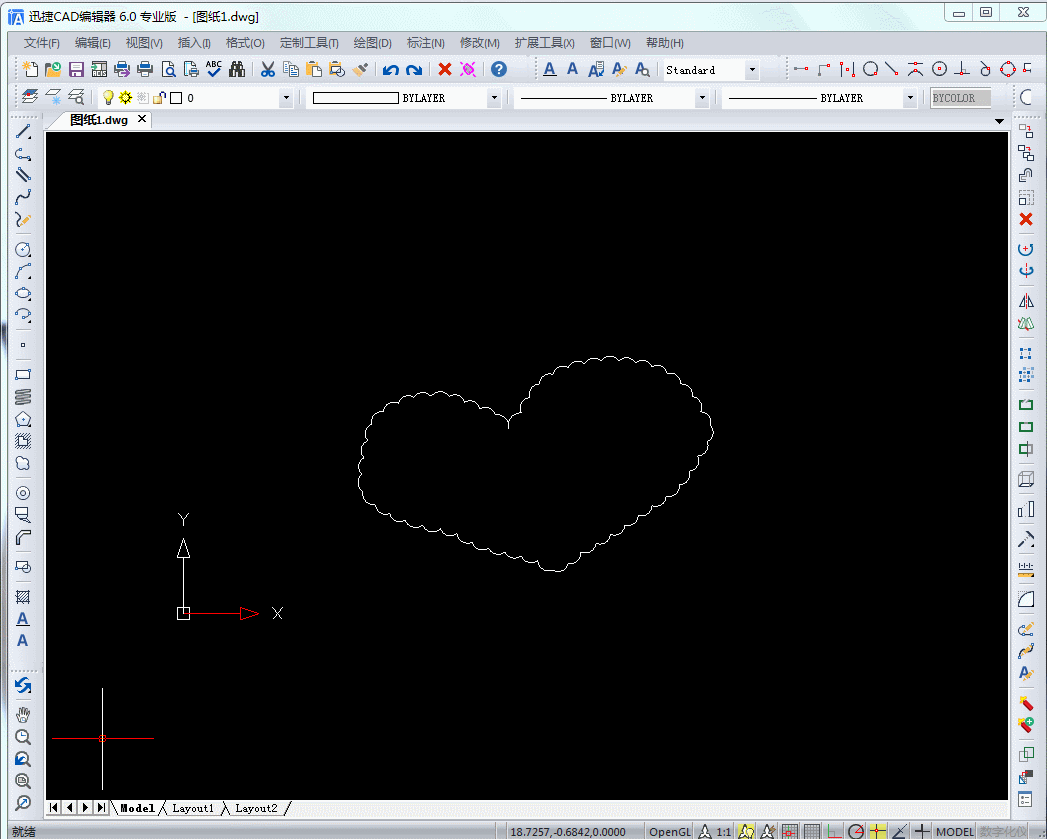Toggle MODEL space in status bar
The width and height of the screenshot is (1047, 839).
pyautogui.click(x=954, y=832)
